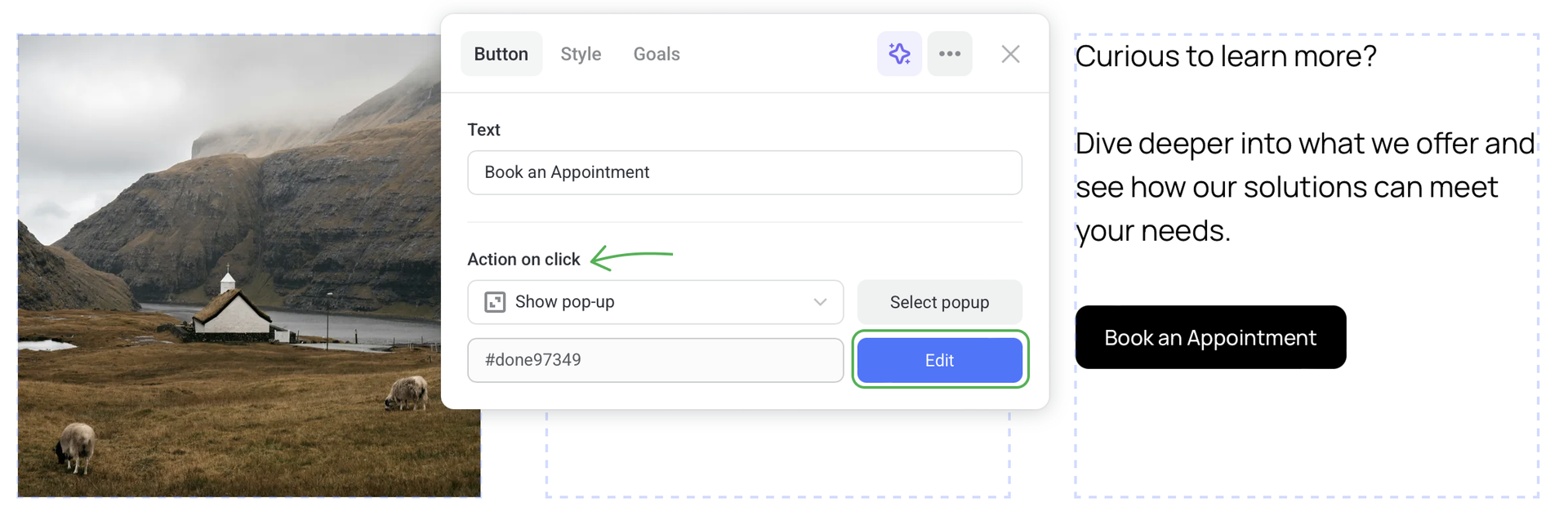The image size is (1568, 525).
Task: Select the 'Dive deeper' paragraph text
Action: click(1304, 187)
